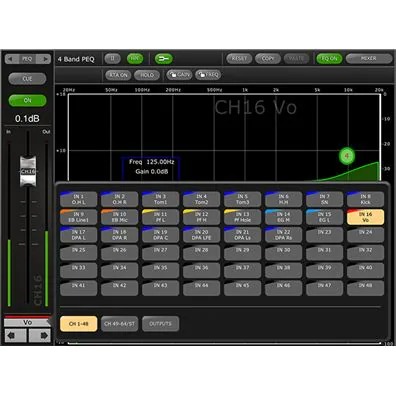Image resolution: width=396 pixels, height=396 pixels.
Task: Select EQ band 4 node on graph
Action: point(347,156)
